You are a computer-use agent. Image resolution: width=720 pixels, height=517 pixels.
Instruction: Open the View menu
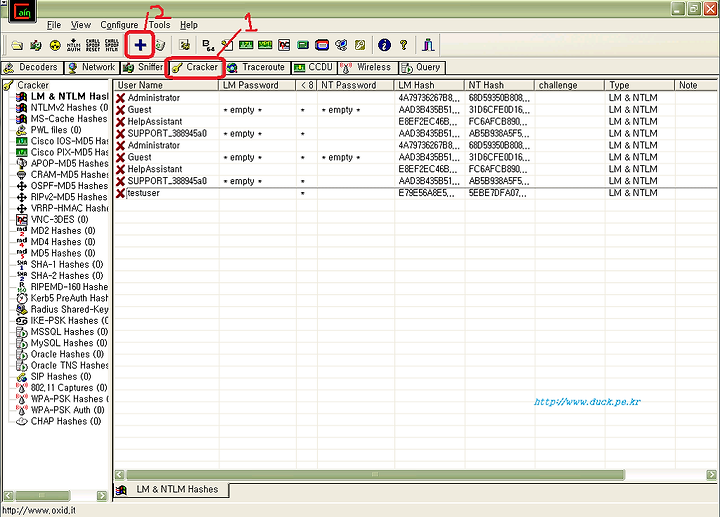point(81,25)
